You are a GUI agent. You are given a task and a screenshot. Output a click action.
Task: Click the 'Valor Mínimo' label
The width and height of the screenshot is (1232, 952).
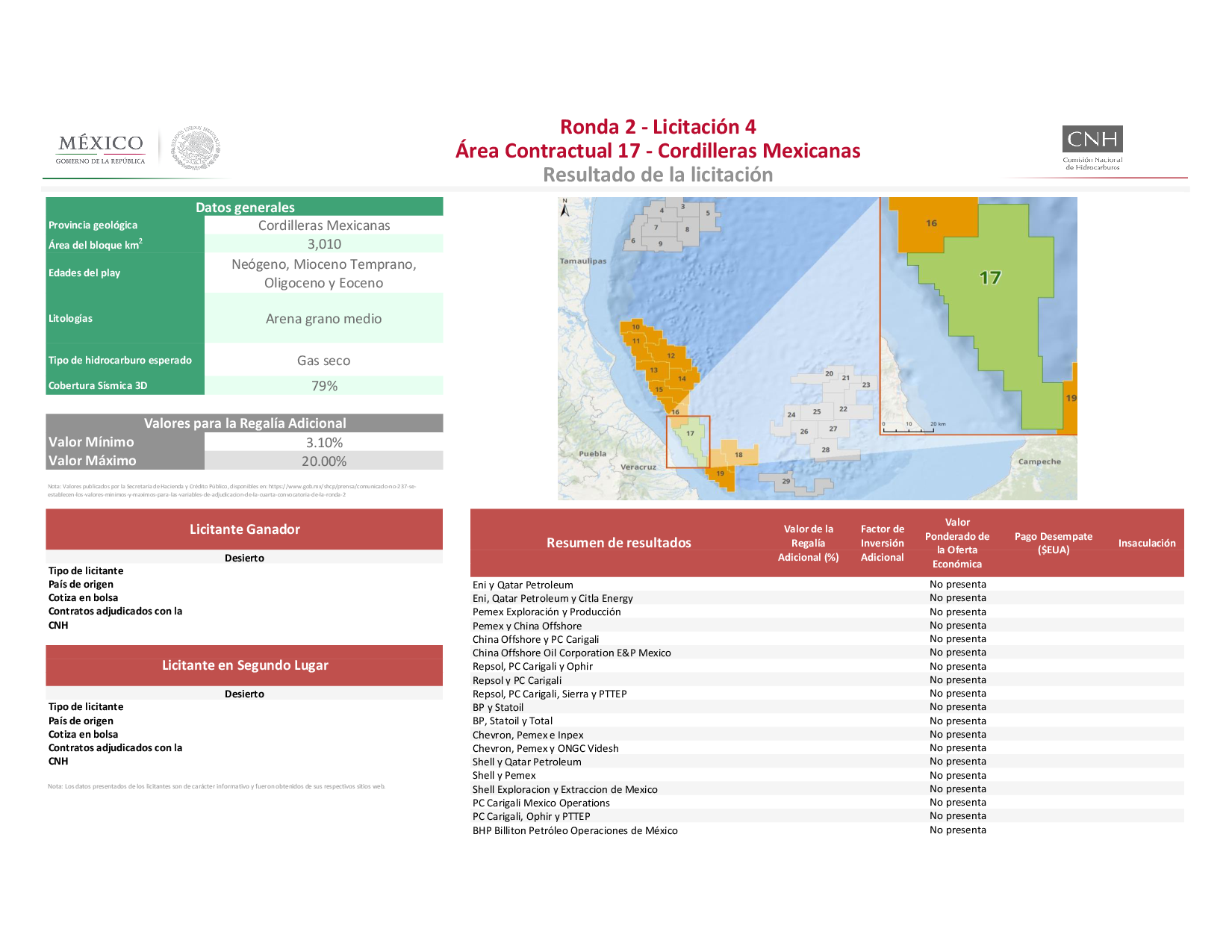91,442
